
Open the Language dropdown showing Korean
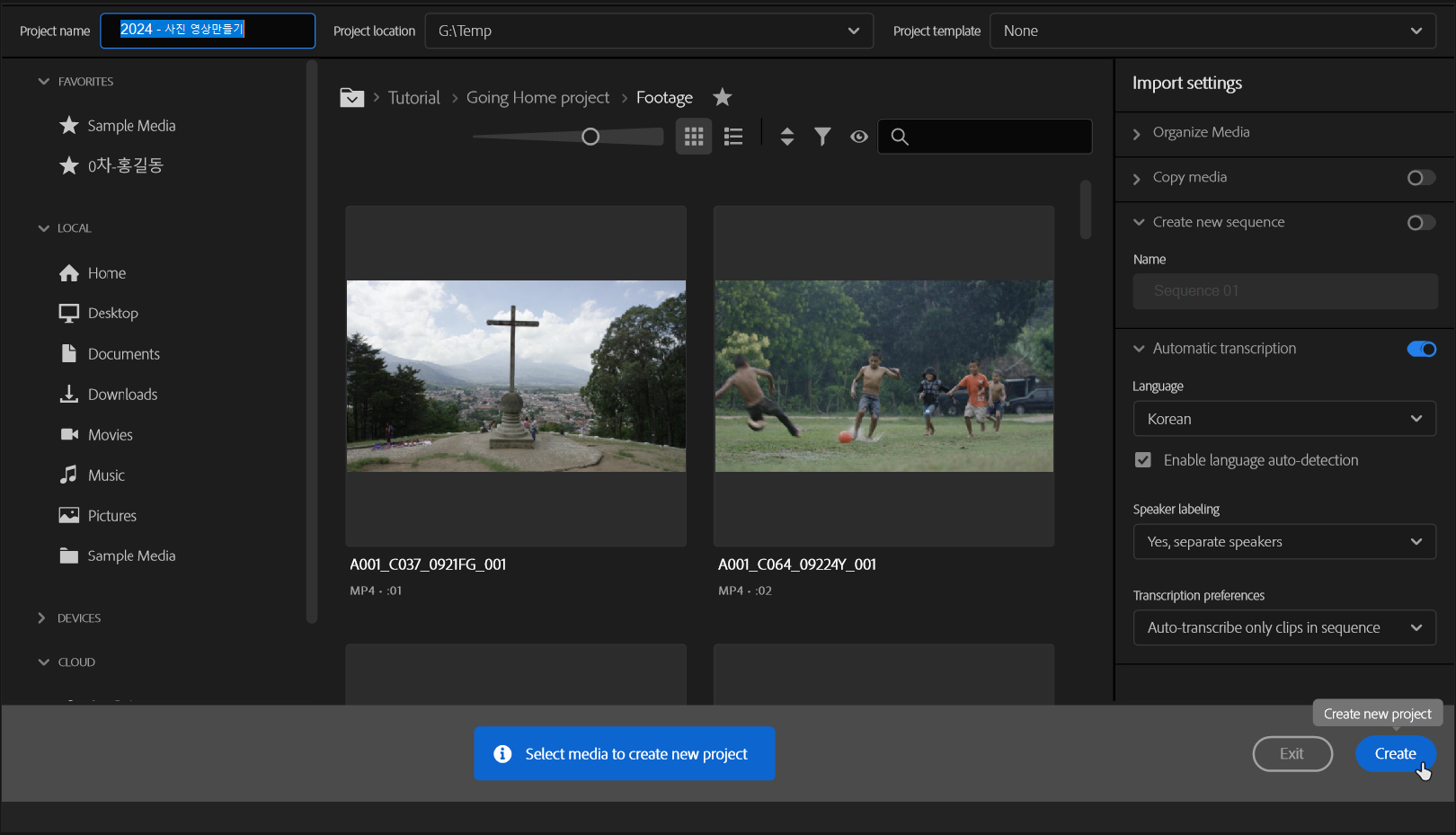(1284, 419)
